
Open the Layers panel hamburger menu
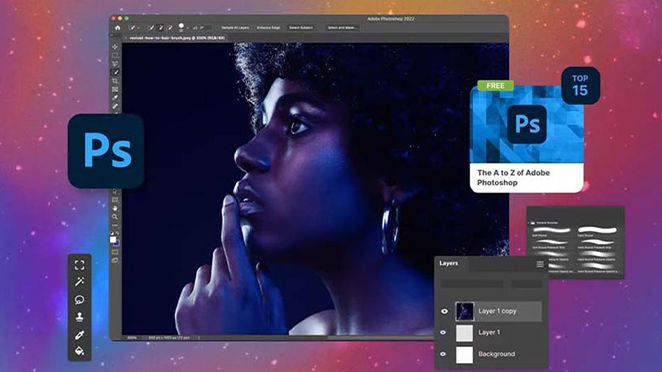point(540,264)
